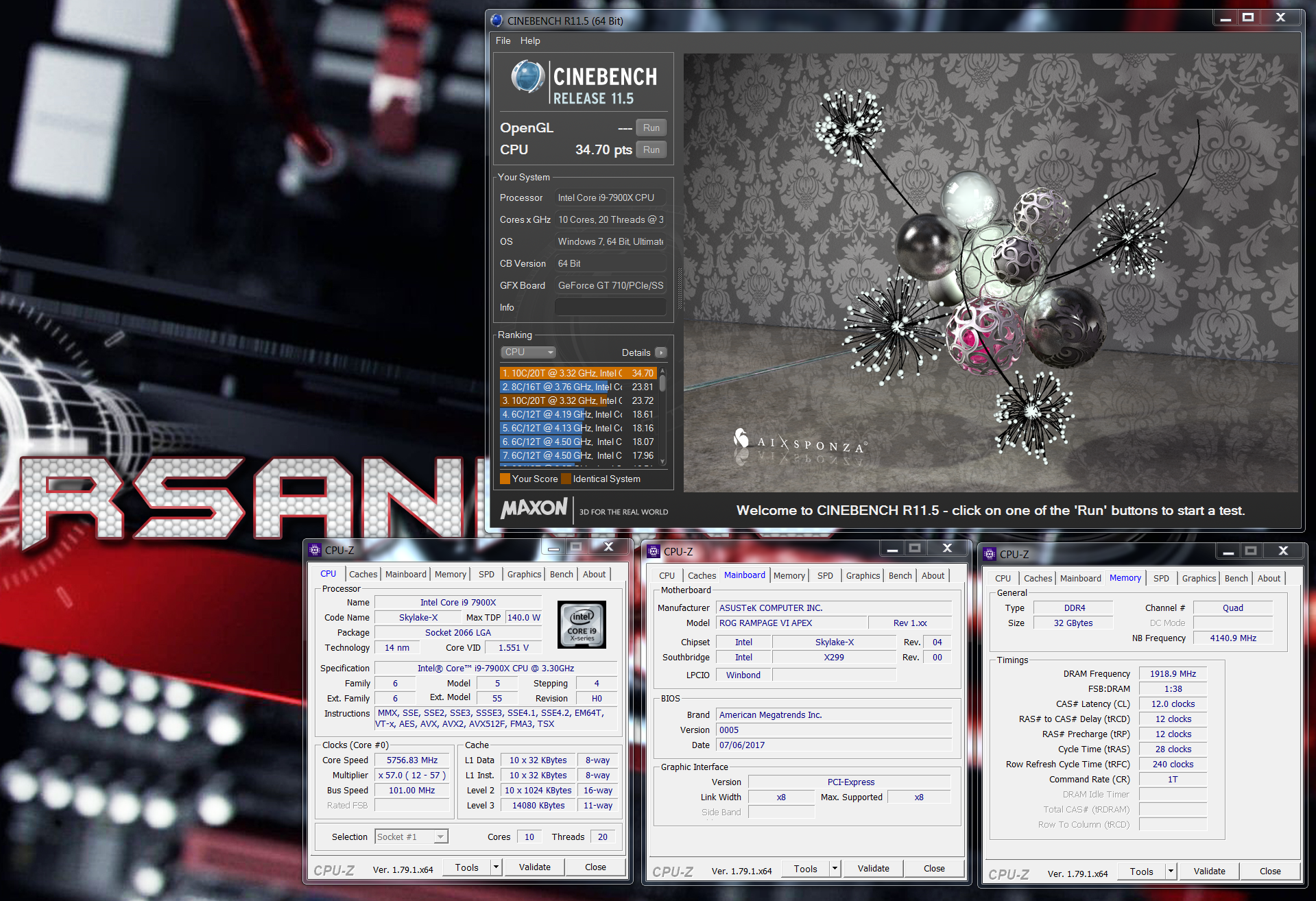Click the CINEBENCH release 11.5 sphere logo
This screenshot has height=901, width=1316.
pyautogui.click(x=528, y=76)
